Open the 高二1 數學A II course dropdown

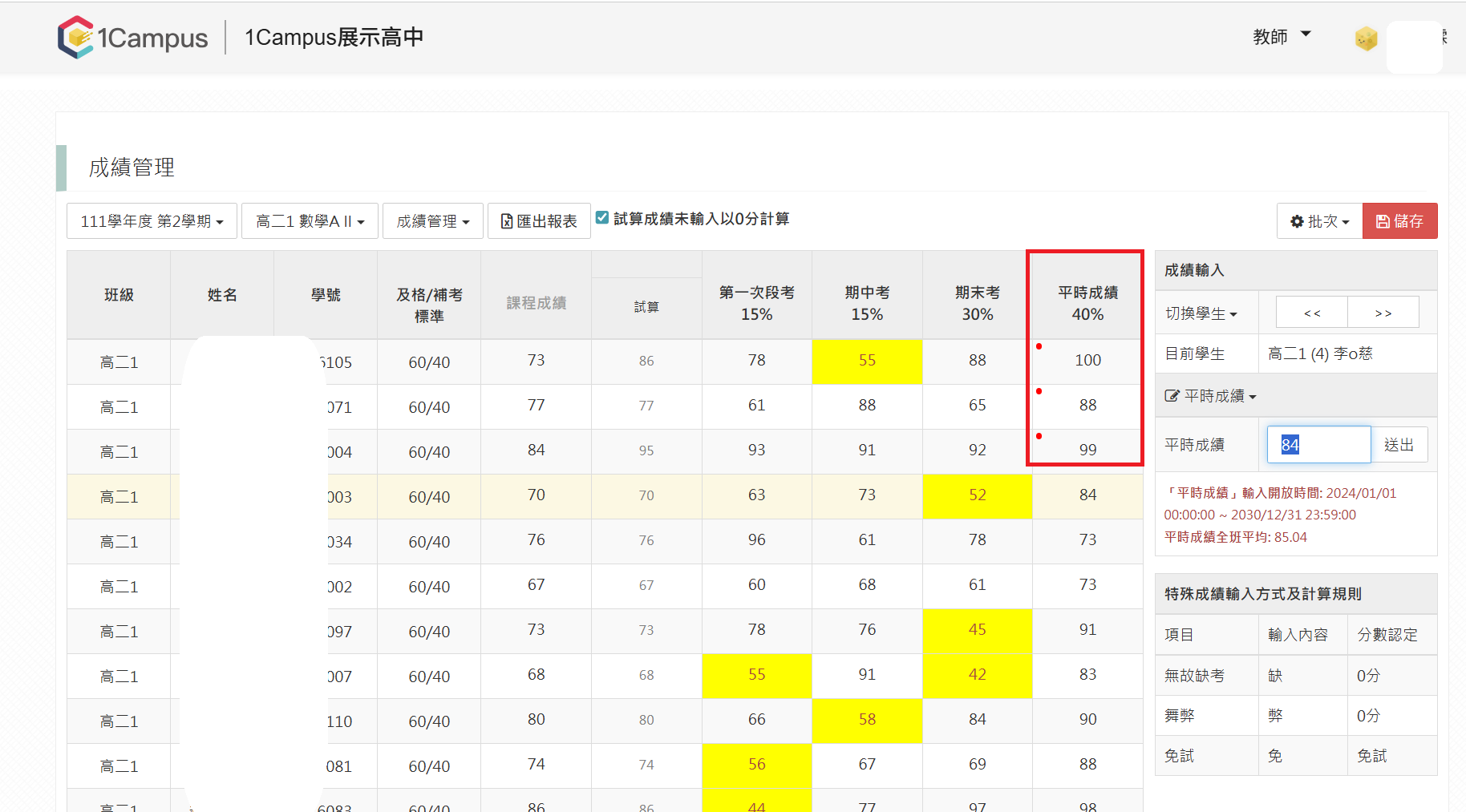pos(310,221)
